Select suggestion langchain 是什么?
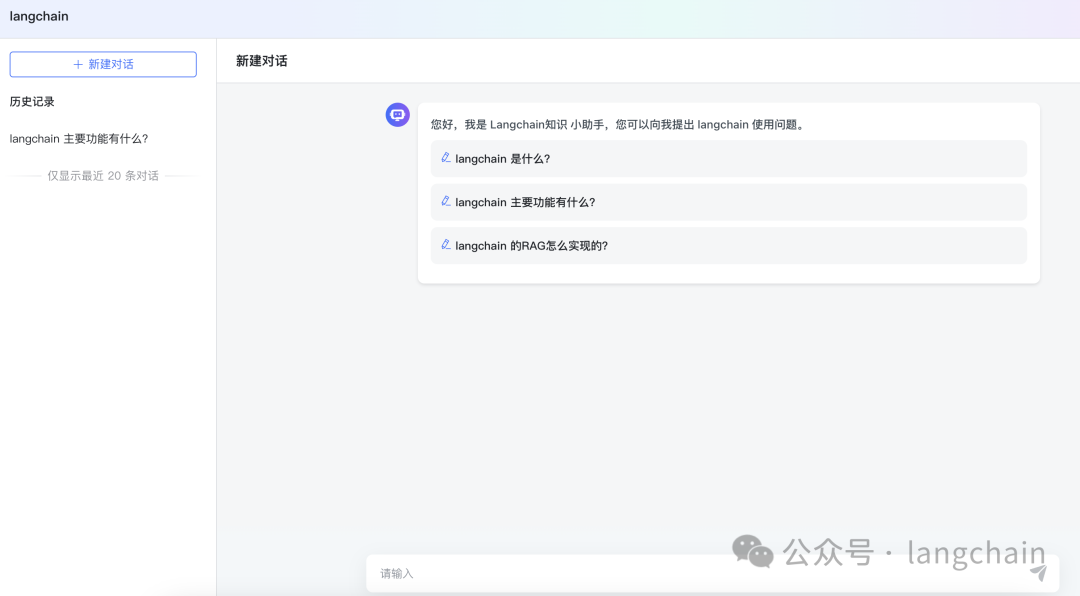The image size is (1080, 596). (728, 158)
